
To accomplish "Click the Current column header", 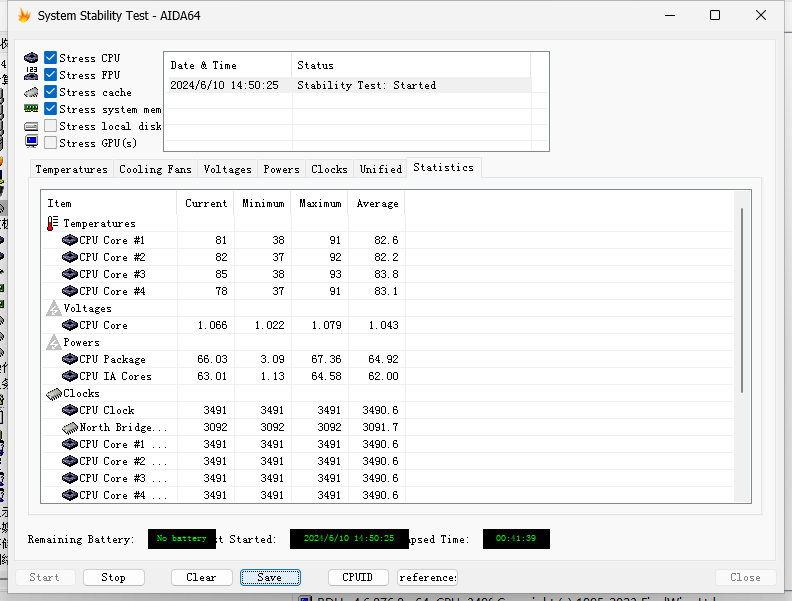I will click(206, 204).
